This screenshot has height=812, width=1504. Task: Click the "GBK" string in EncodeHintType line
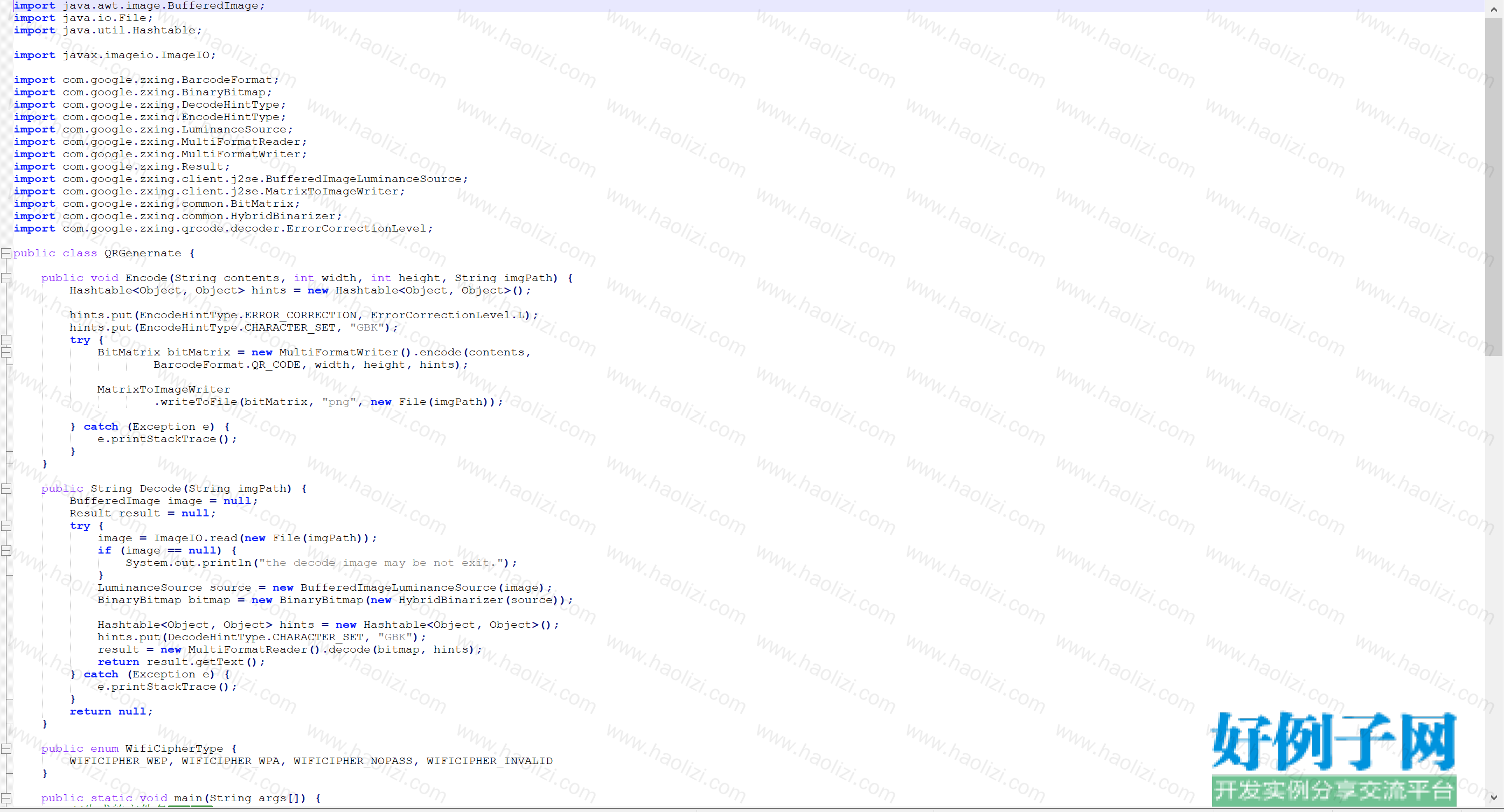pyautogui.click(x=367, y=327)
